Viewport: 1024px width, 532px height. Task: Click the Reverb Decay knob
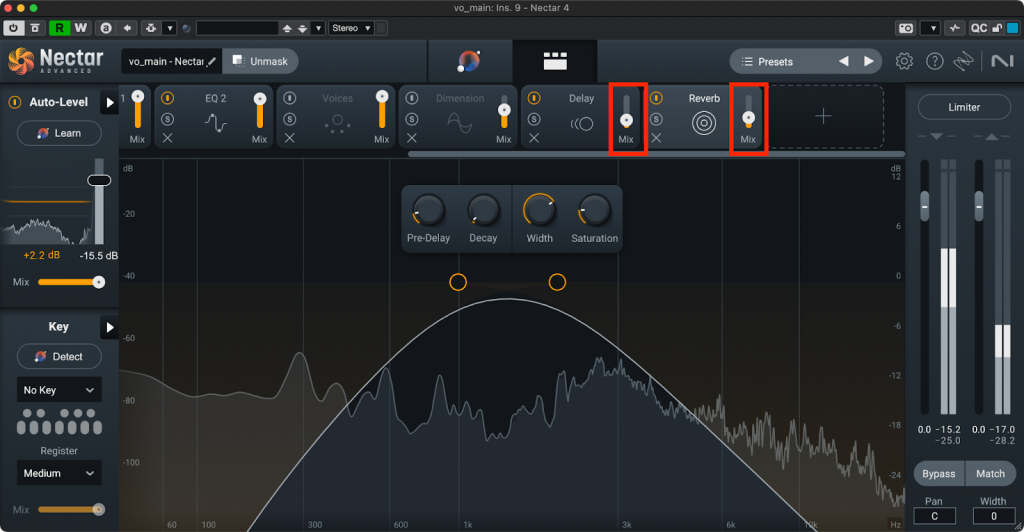pos(483,211)
